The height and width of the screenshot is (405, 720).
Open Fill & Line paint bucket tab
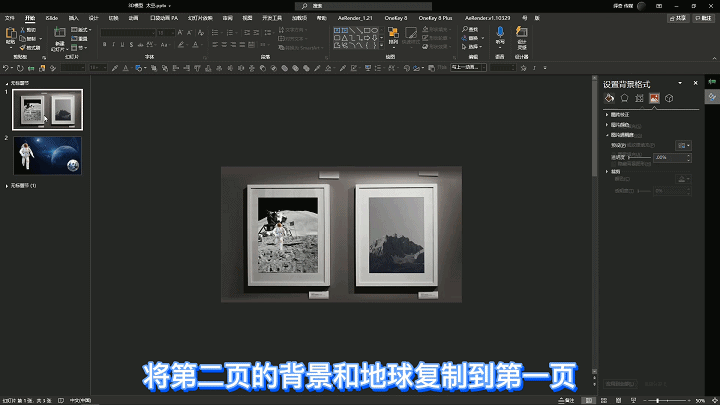(x=609, y=98)
